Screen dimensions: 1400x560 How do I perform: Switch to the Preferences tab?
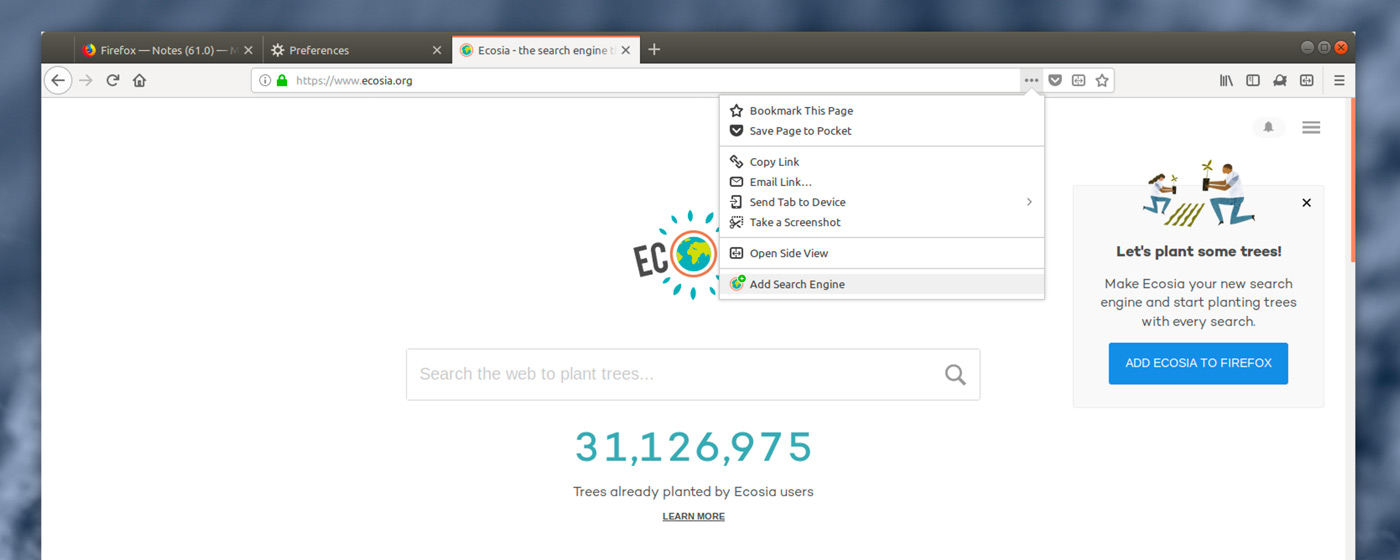357,50
